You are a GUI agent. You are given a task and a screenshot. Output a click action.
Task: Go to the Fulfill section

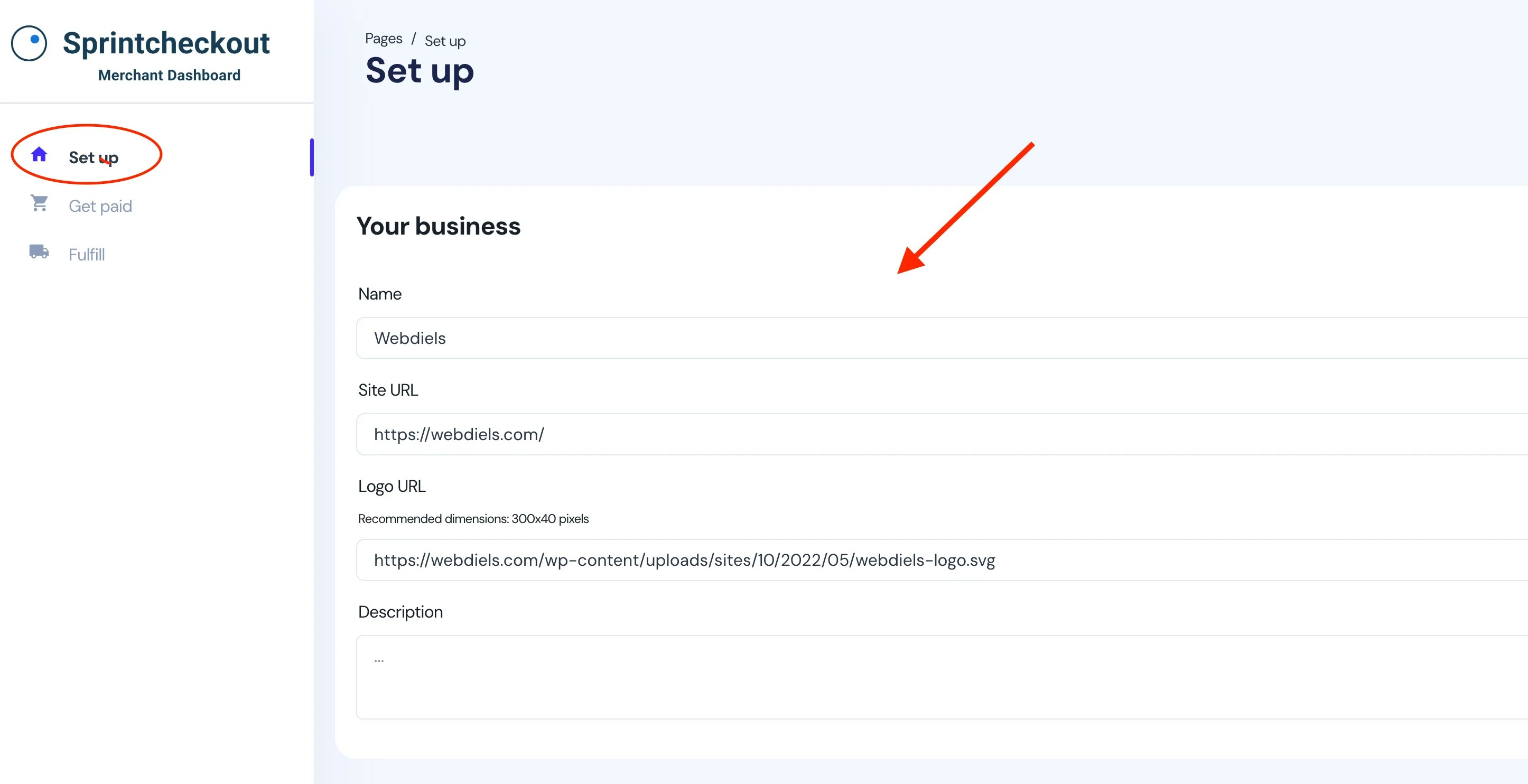(x=87, y=255)
